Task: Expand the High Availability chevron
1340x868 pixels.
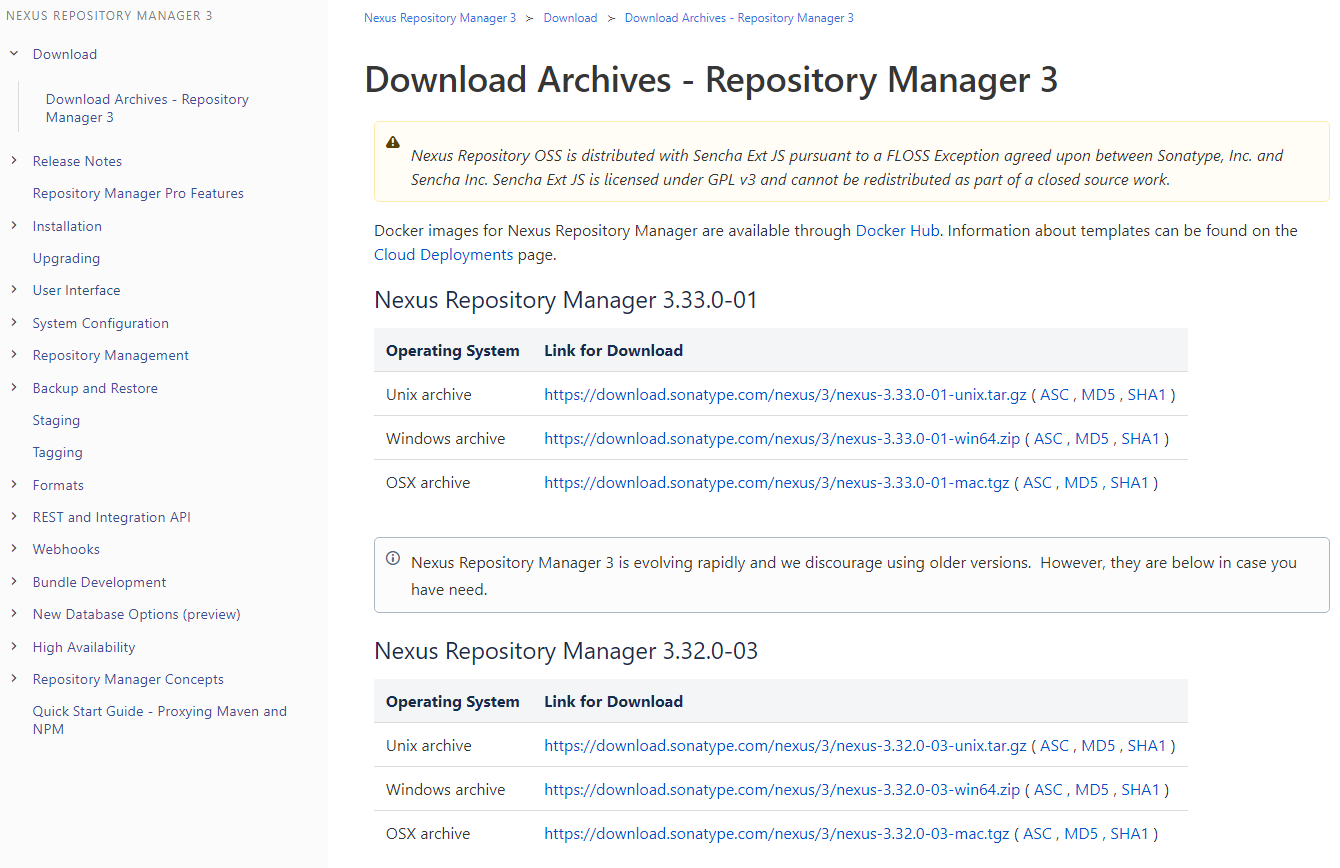Action: [14, 646]
